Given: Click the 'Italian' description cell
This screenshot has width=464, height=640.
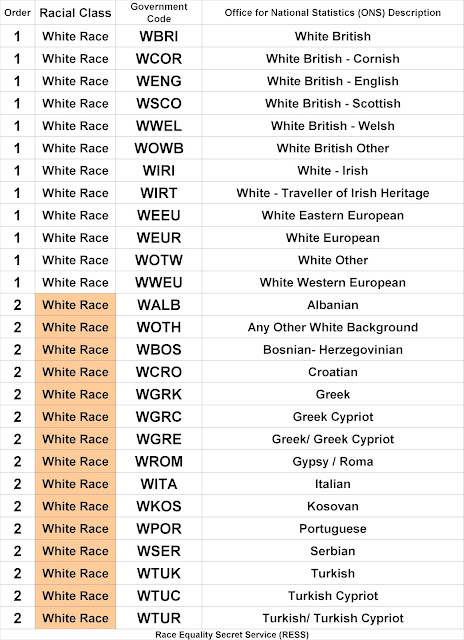Looking at the screenshot, I should 333,484.
